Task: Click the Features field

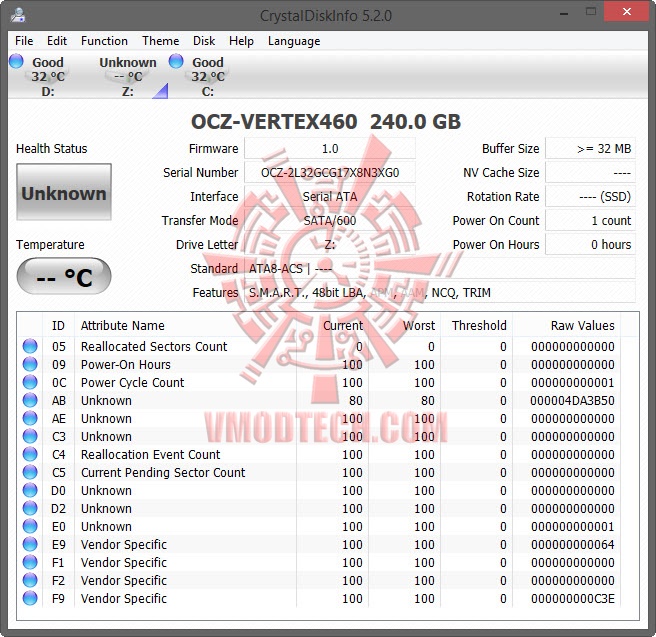Action: coord(440,292)
